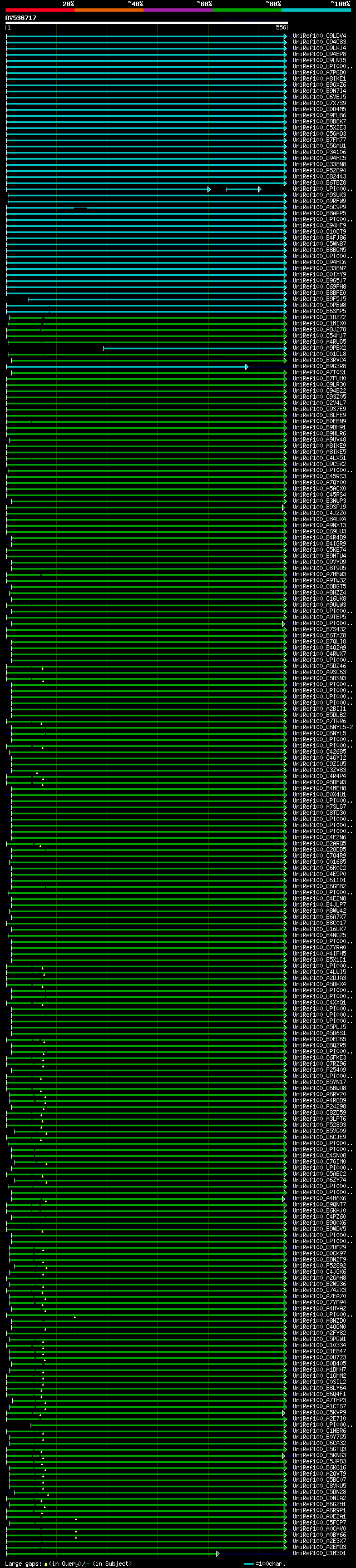Screen dimensions: 356x1568
Task: Select the UniRef100_P52894 label
Action: pyautogui.click(x=319, y=170)
